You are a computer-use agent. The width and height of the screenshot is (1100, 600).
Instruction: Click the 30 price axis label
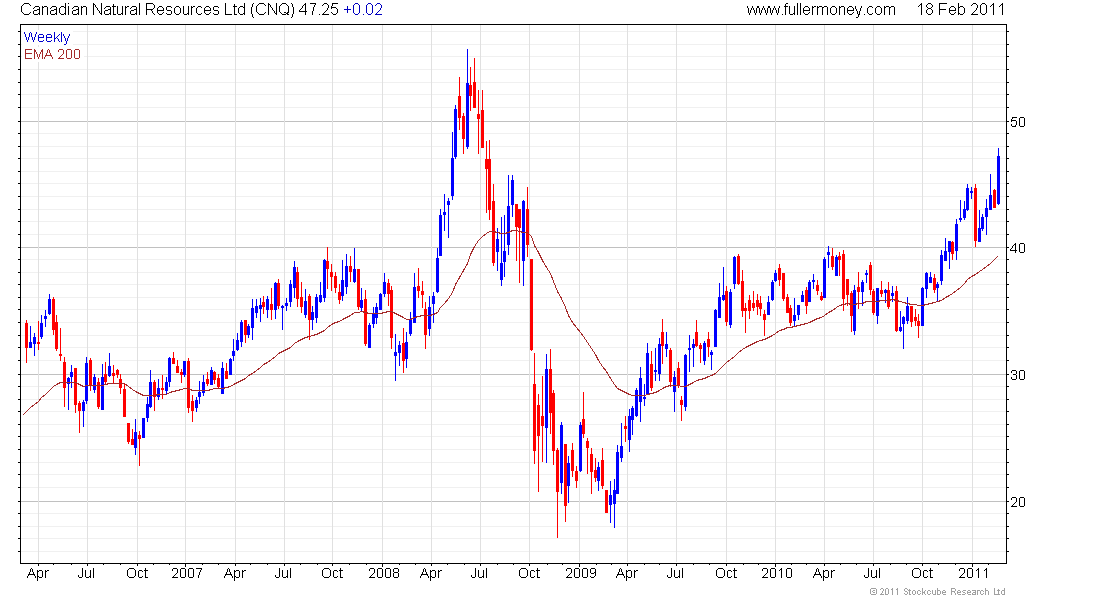[1017, 375]
